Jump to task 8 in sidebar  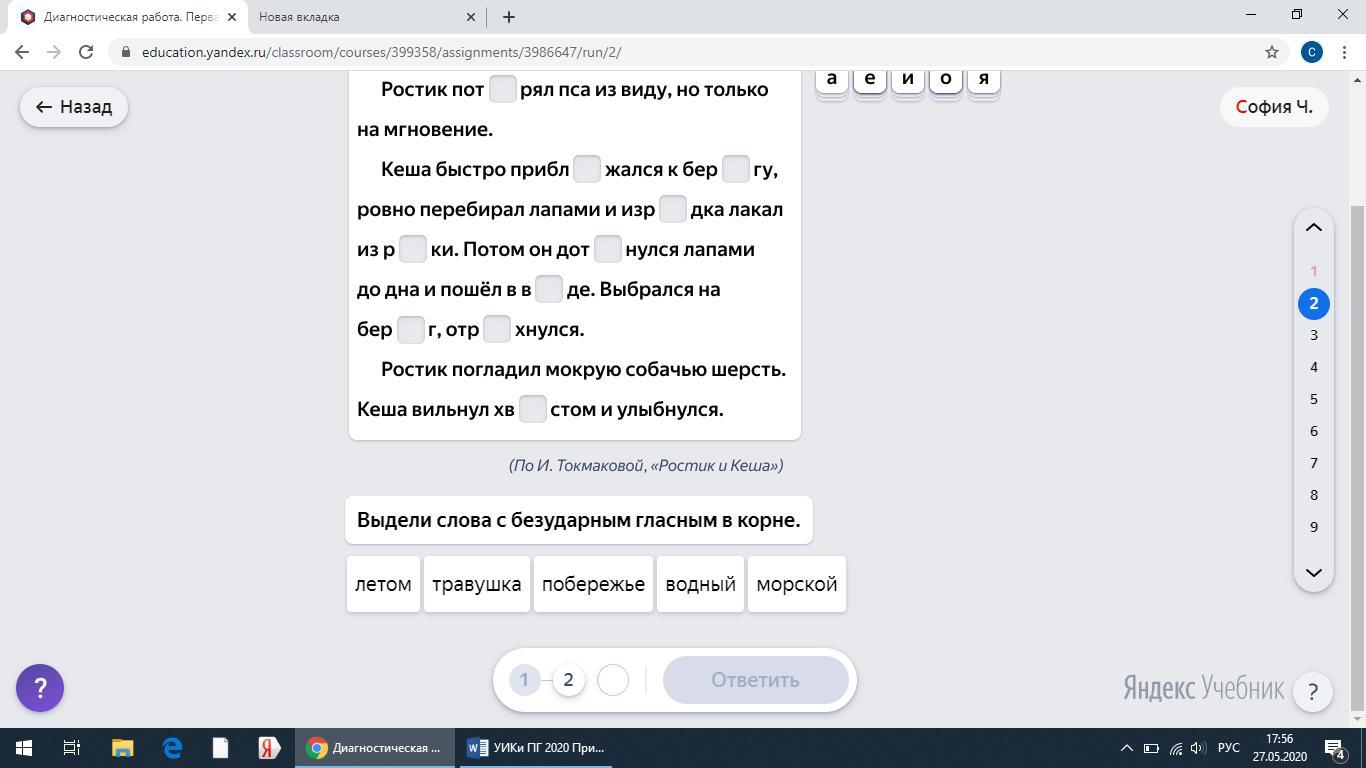[x=1314, y=495]
